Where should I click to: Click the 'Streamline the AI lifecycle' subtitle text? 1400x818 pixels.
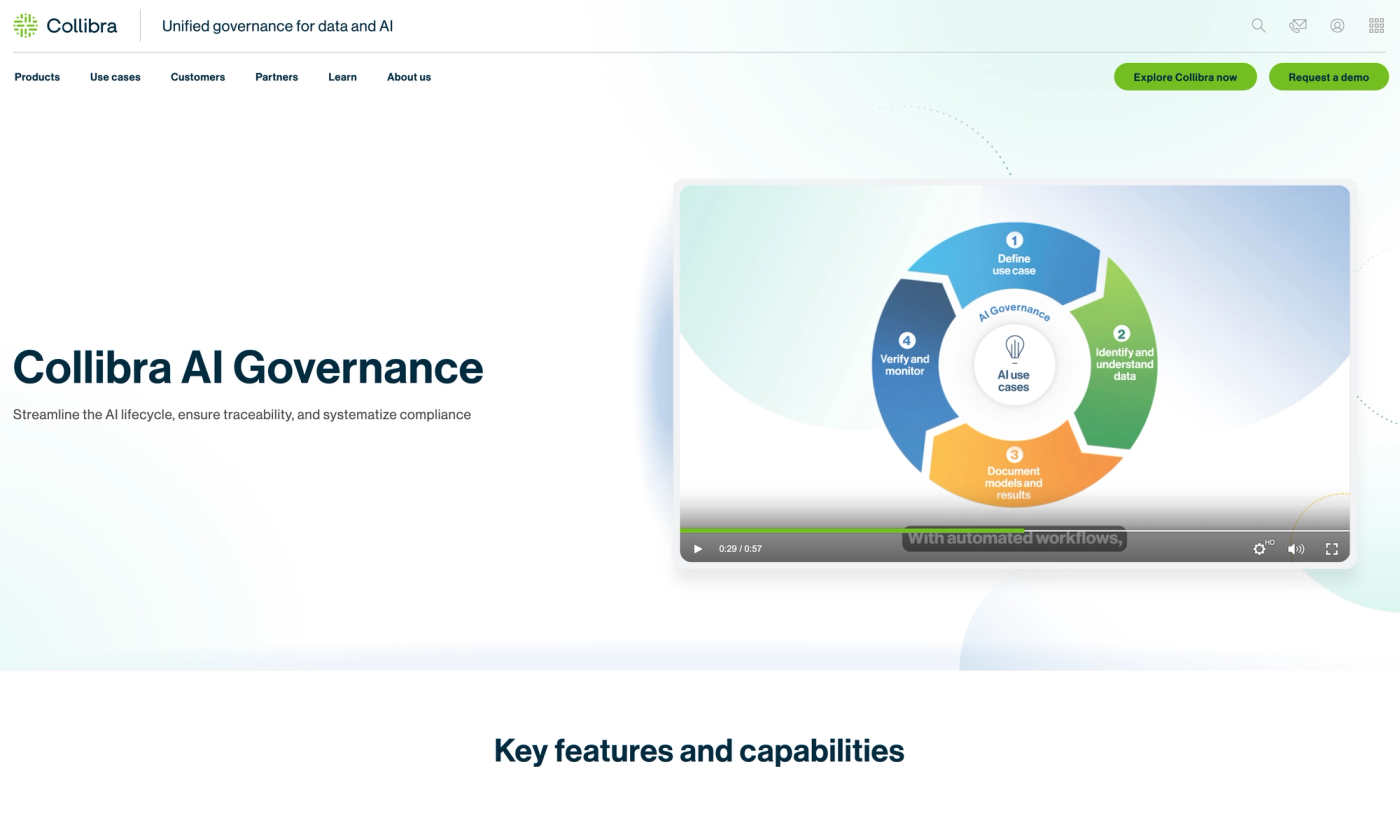(242, 414)
